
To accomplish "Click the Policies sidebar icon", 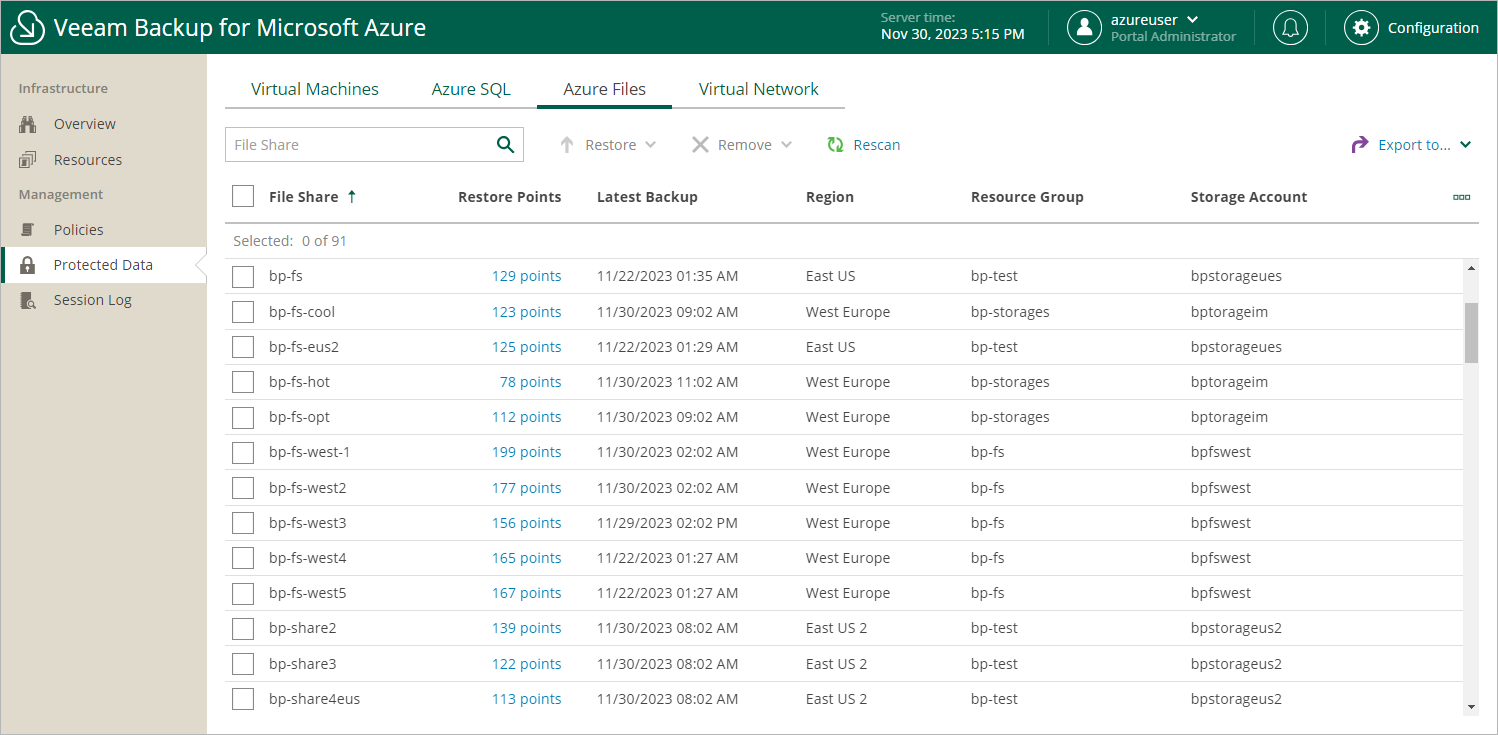I will [x=29, y=230].
